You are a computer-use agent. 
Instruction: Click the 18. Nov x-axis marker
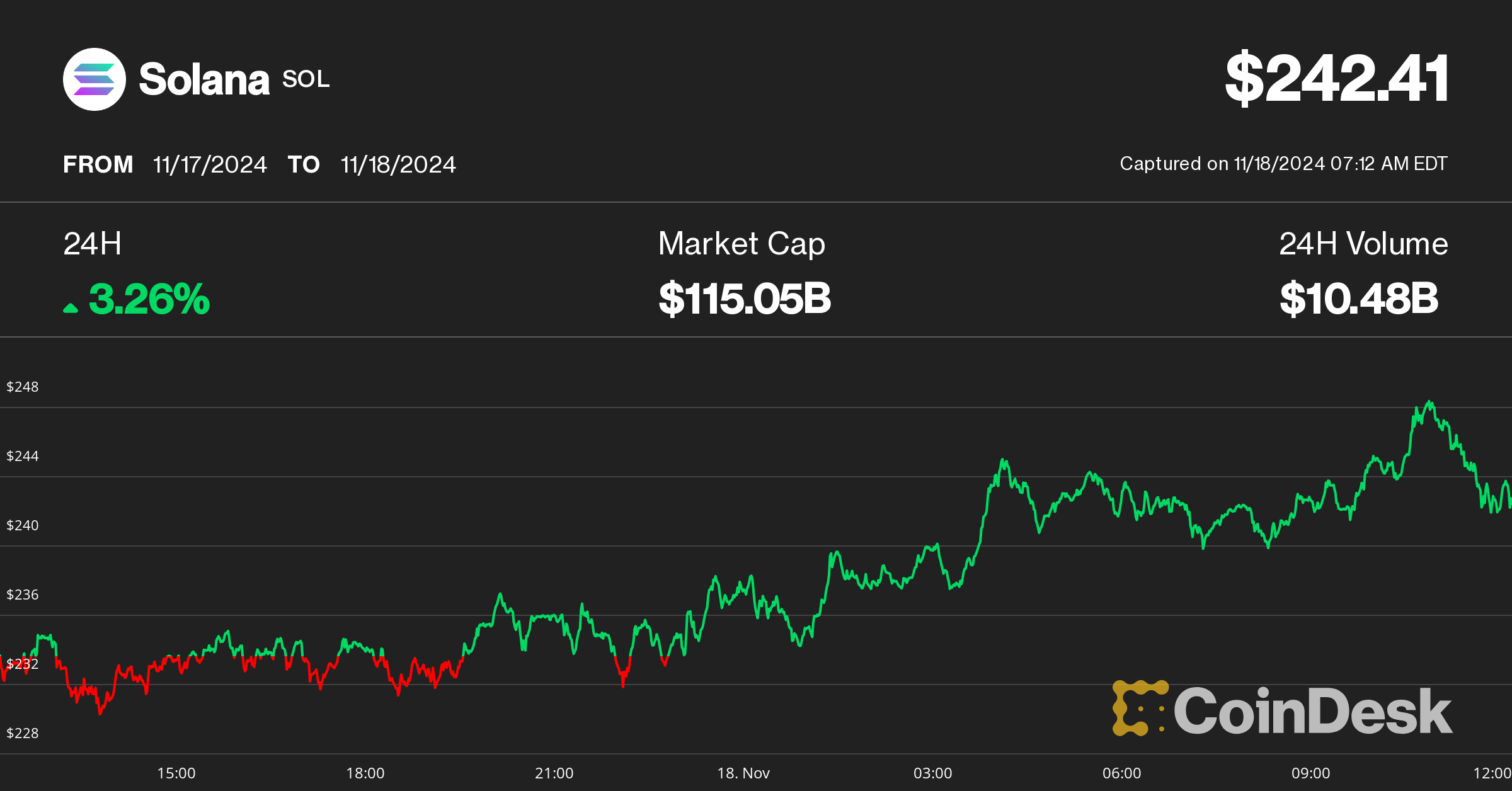coord(743,773)
